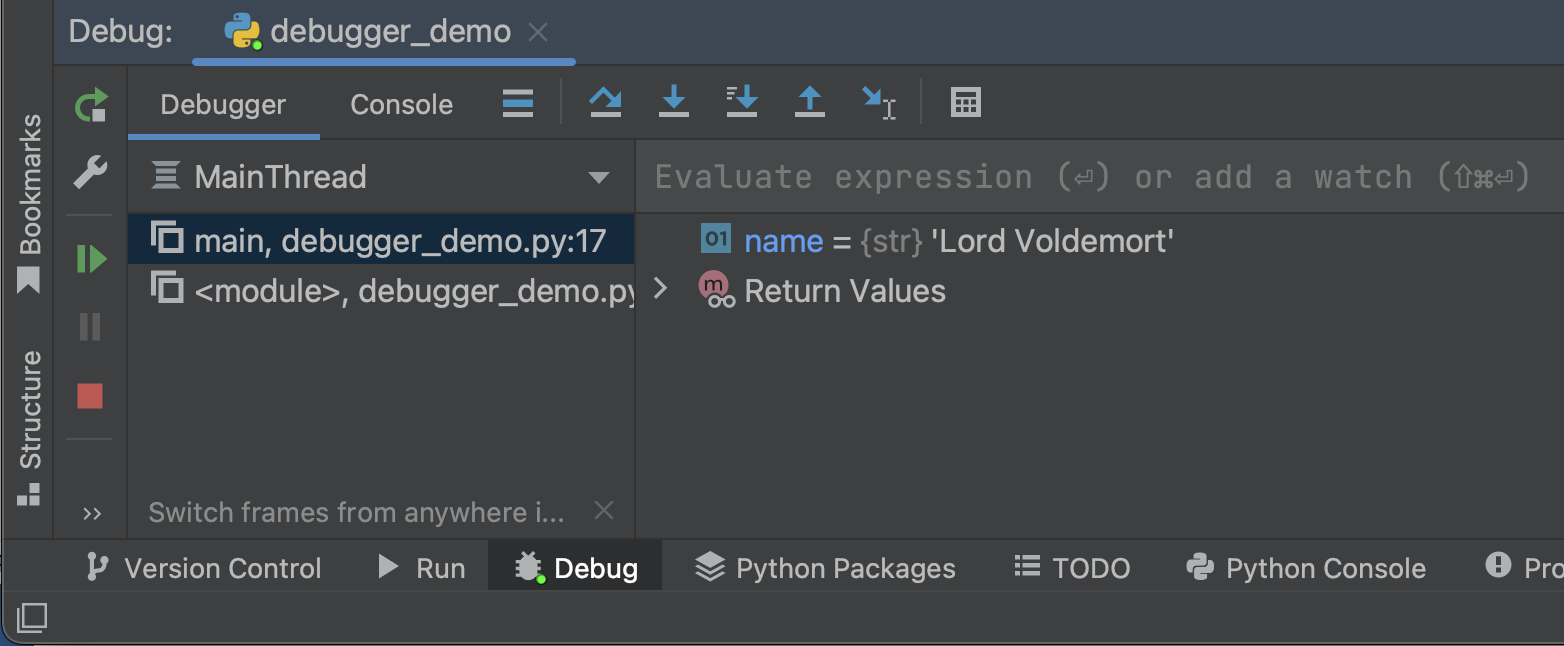The height and width of the screenshot is (646, 1564).
Task: Run execution to the cursor
Action: click(878, 101)
